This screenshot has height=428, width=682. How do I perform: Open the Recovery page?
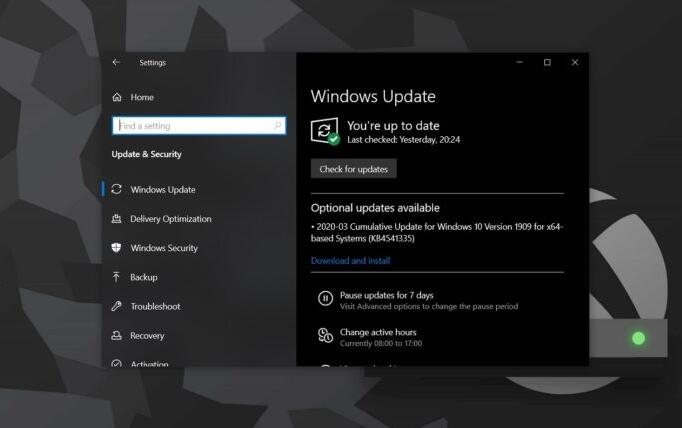(x=147, y=336)
